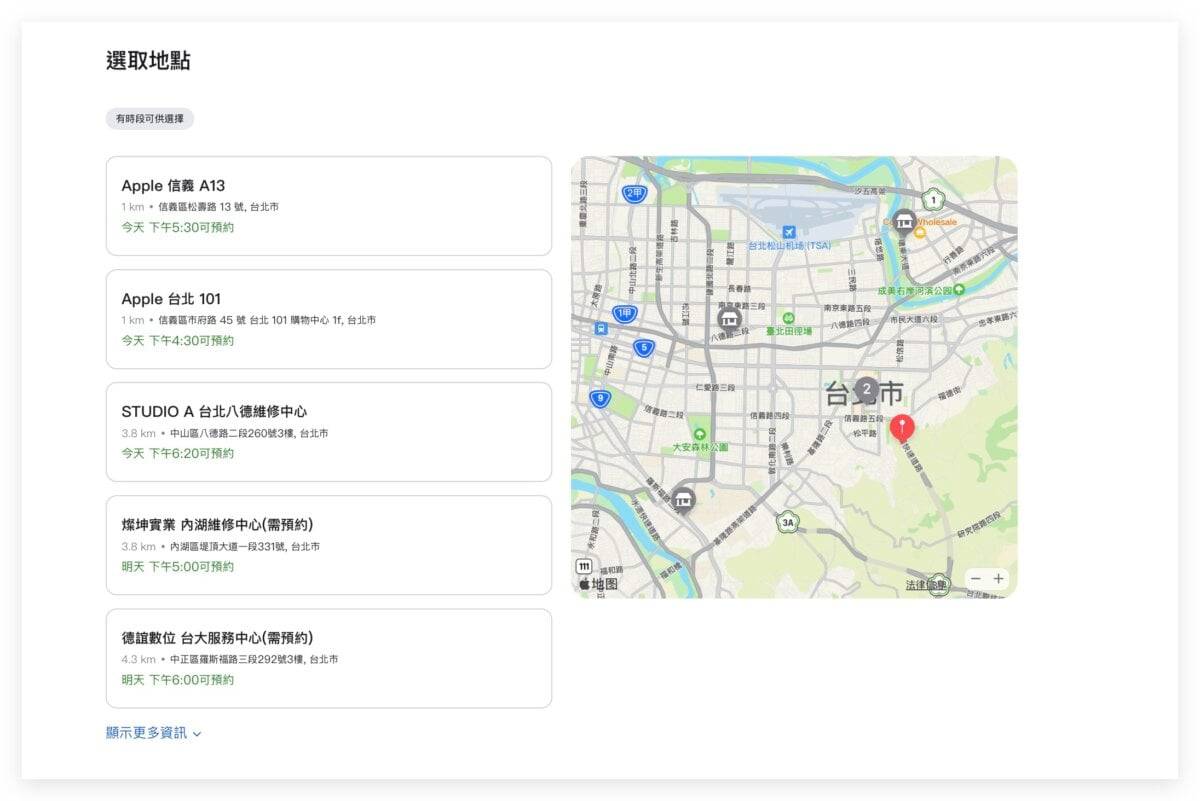The height and width of the screenshot is (801, 1200).
Task: Click the Apple 地圖 logo on map
Action: click(598, 584)
